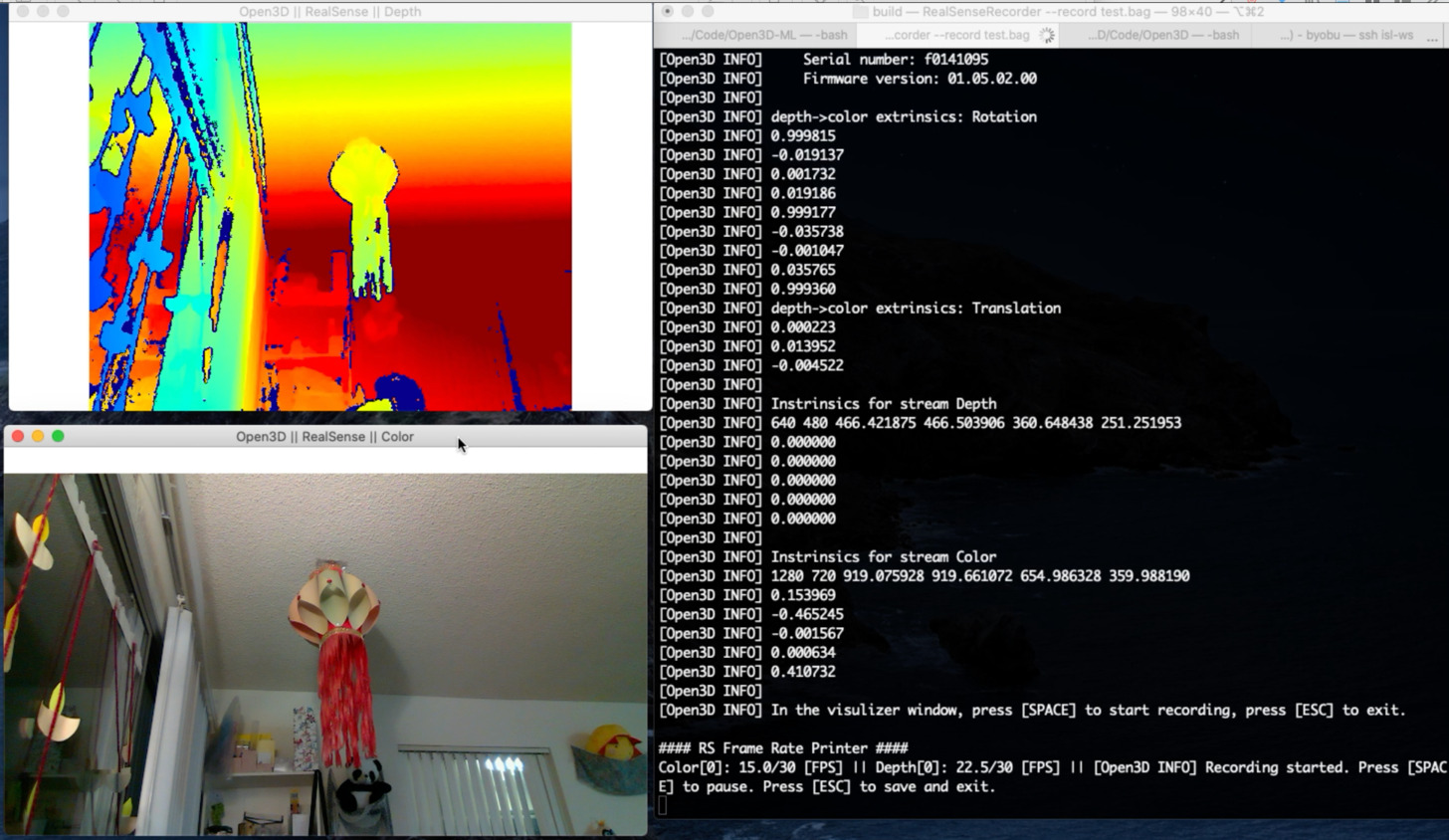The height and width of the screenshot is (840, 1449).
Task: Maximize the RealSense Color window with green button
Action: tap(58, 436)
